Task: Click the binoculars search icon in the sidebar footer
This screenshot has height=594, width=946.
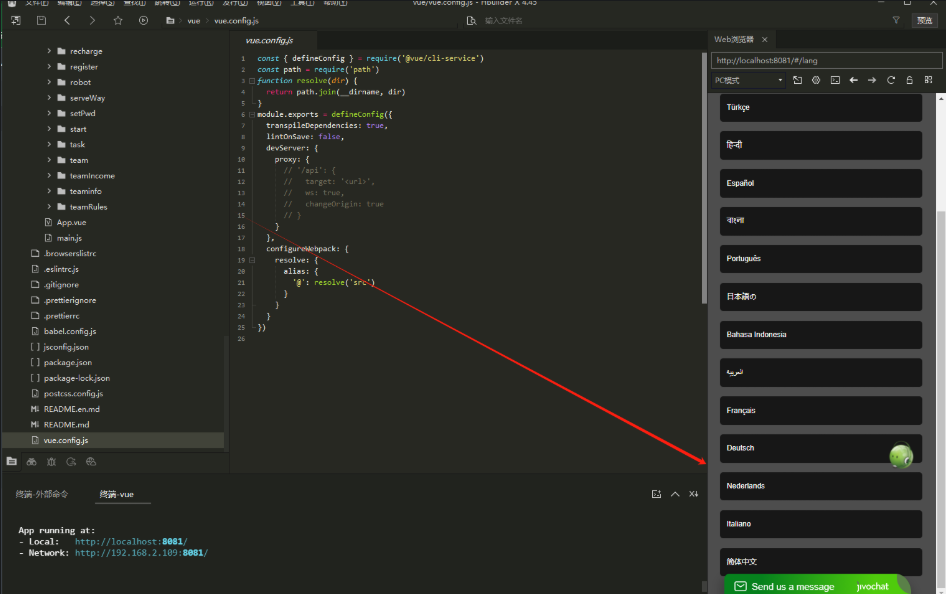Action: tap(31, 462)
